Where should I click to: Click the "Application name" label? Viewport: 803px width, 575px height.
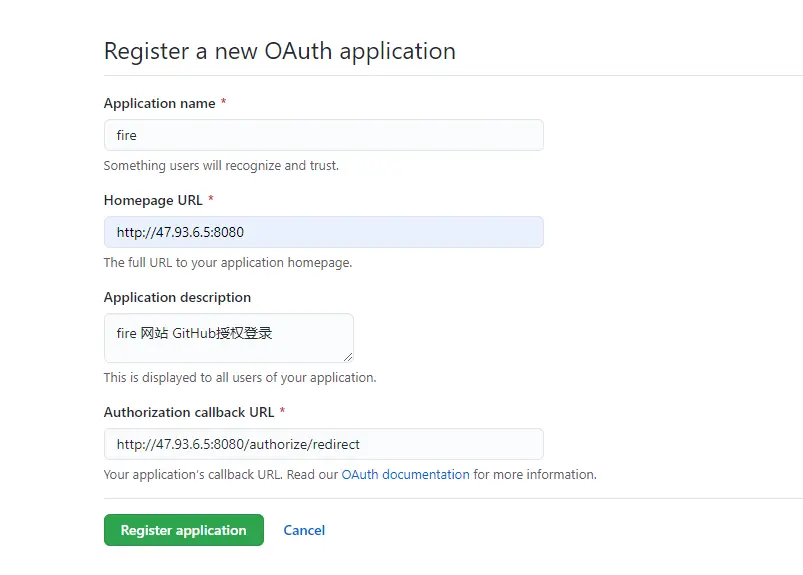click(159, 104)
